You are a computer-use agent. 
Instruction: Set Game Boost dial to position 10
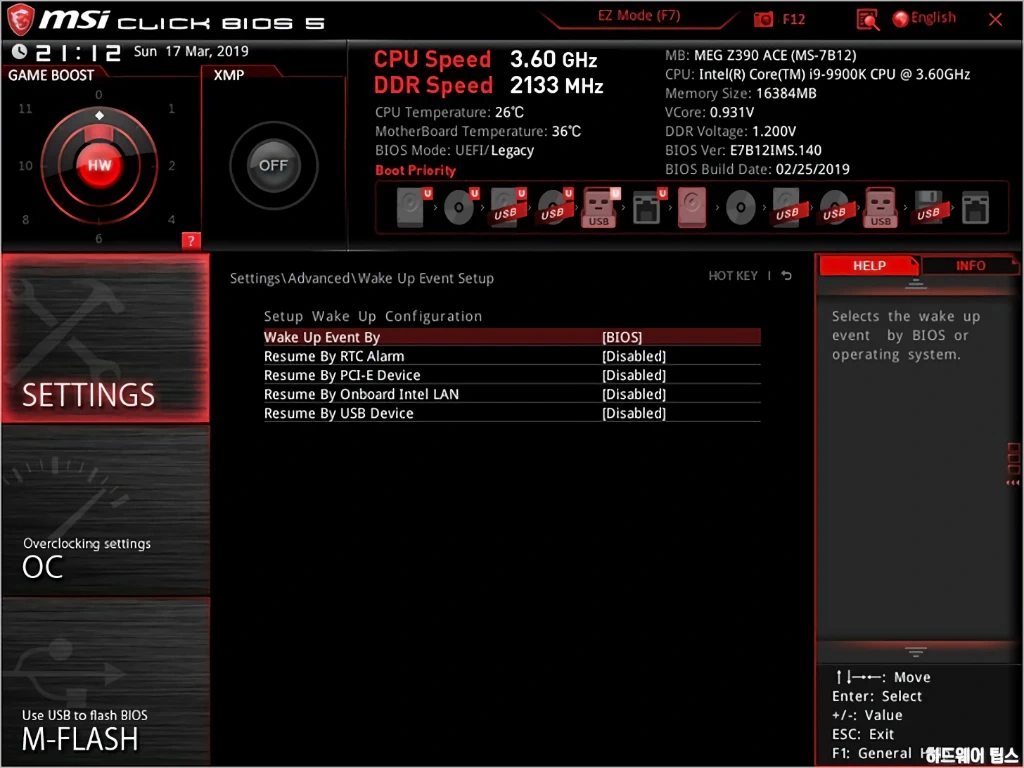pos(25,165)
